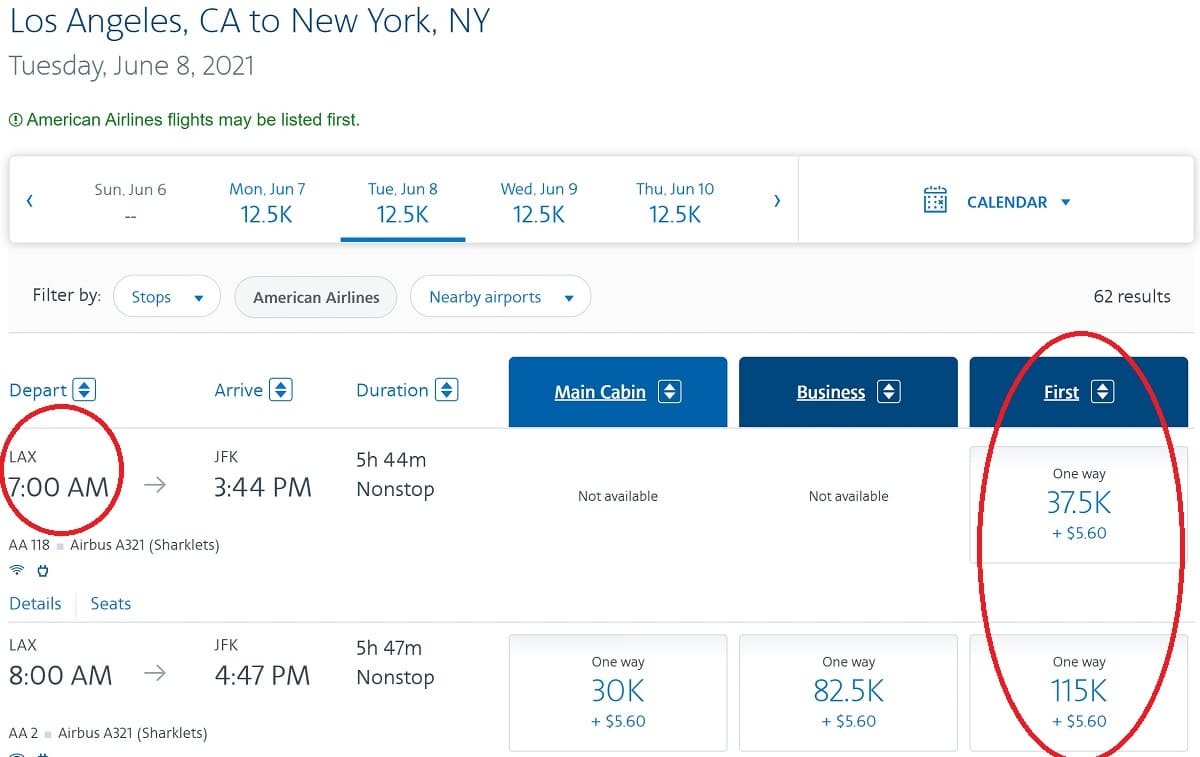Sort by Duration icon

(447, 390)
